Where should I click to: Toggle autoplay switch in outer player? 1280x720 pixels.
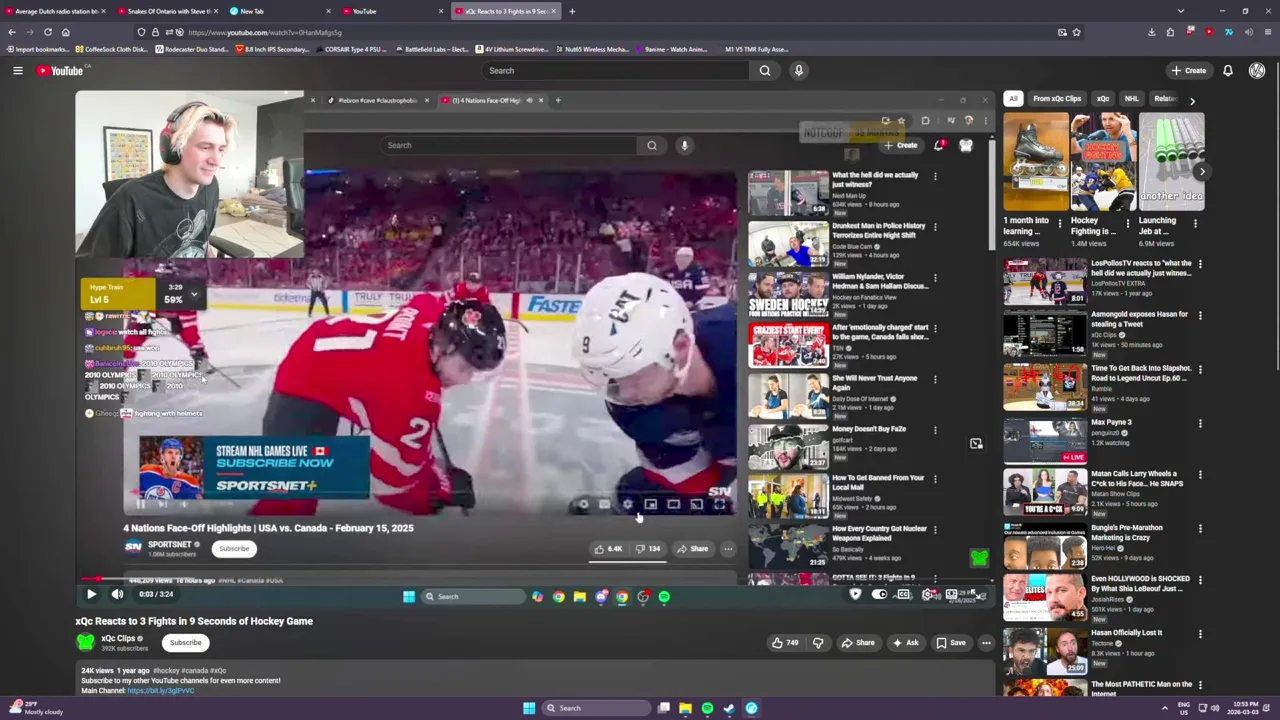879,594
